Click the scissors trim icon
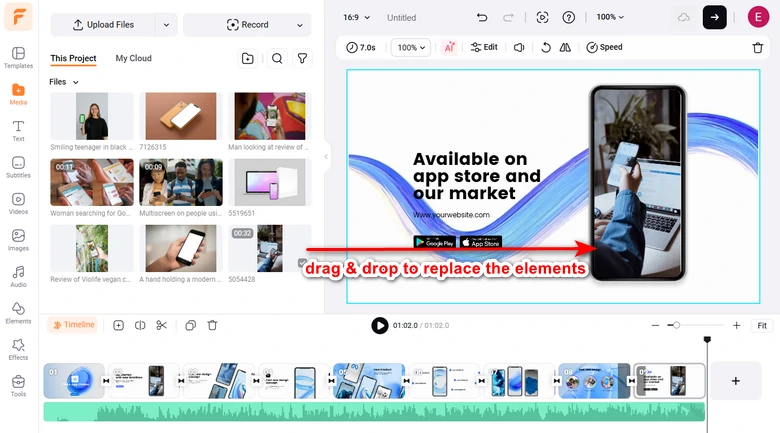The image size is (780, 433). 161,325
